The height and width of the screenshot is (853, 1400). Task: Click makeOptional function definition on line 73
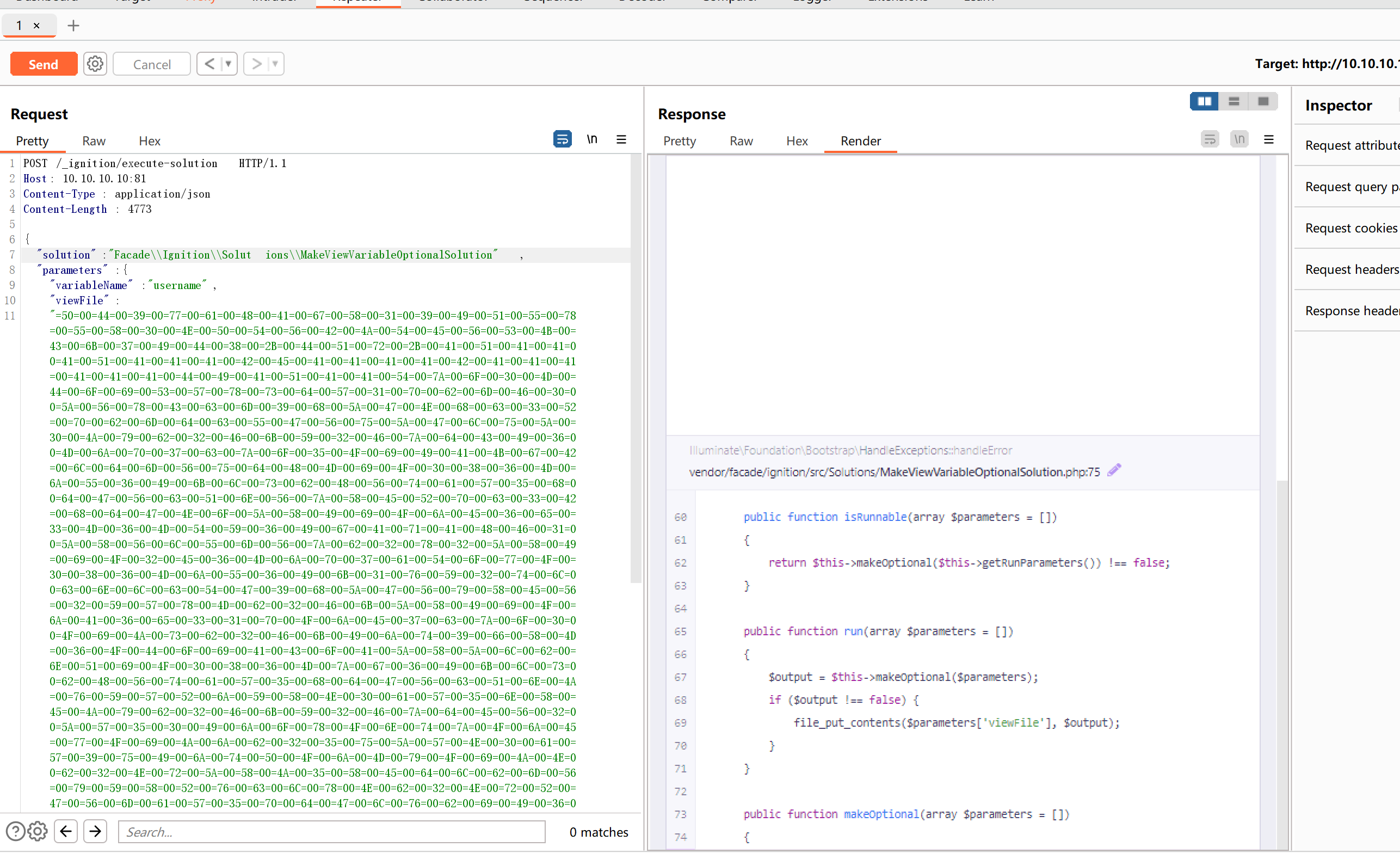pos(906,814)
